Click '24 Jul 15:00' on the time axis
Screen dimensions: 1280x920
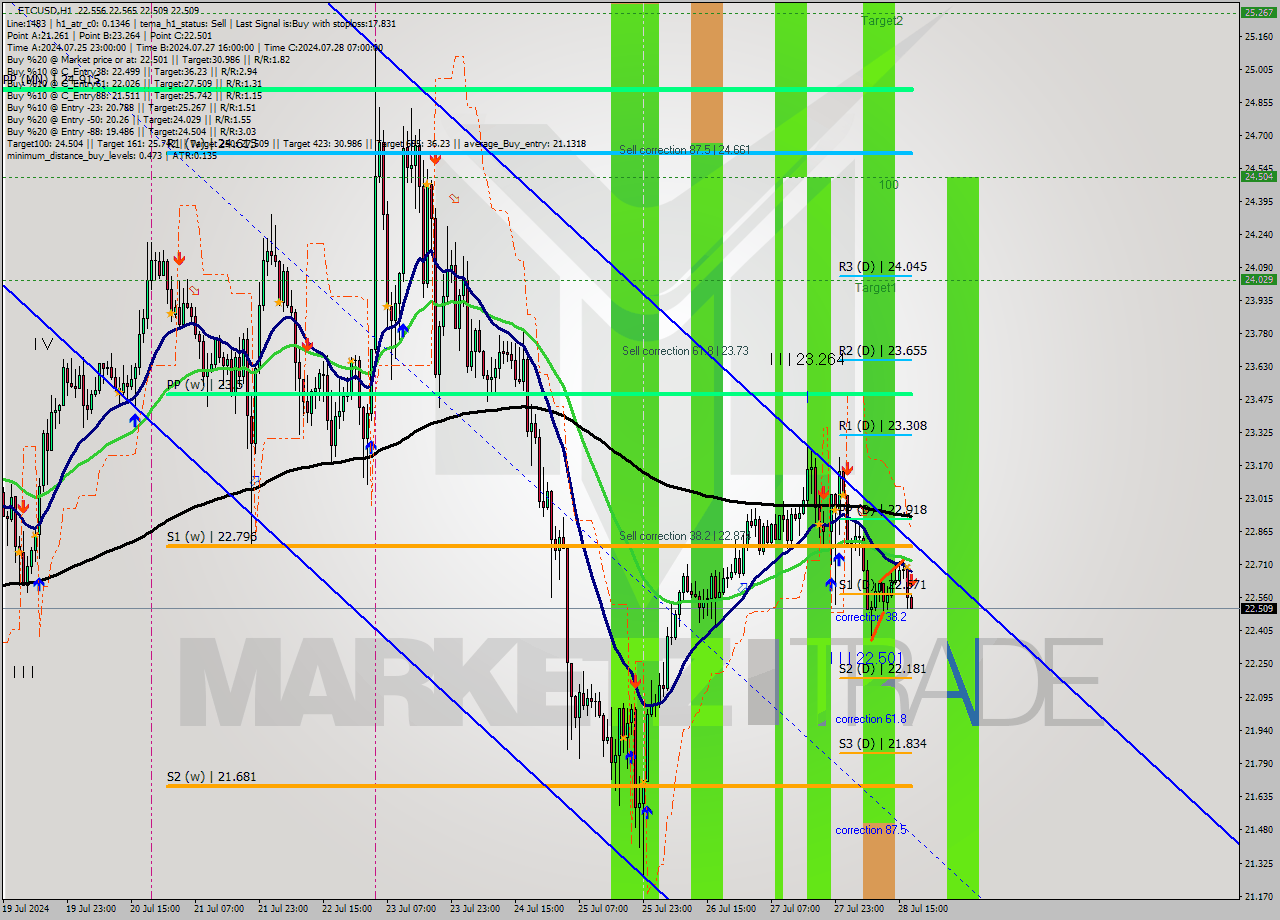pos(539,909)
